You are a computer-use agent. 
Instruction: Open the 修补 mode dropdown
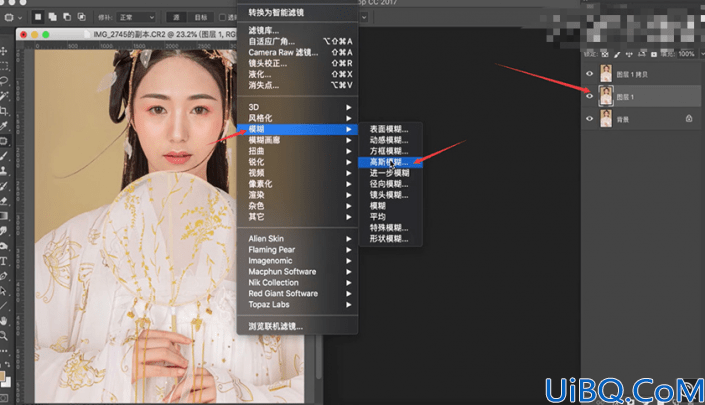tap(135, 17)
